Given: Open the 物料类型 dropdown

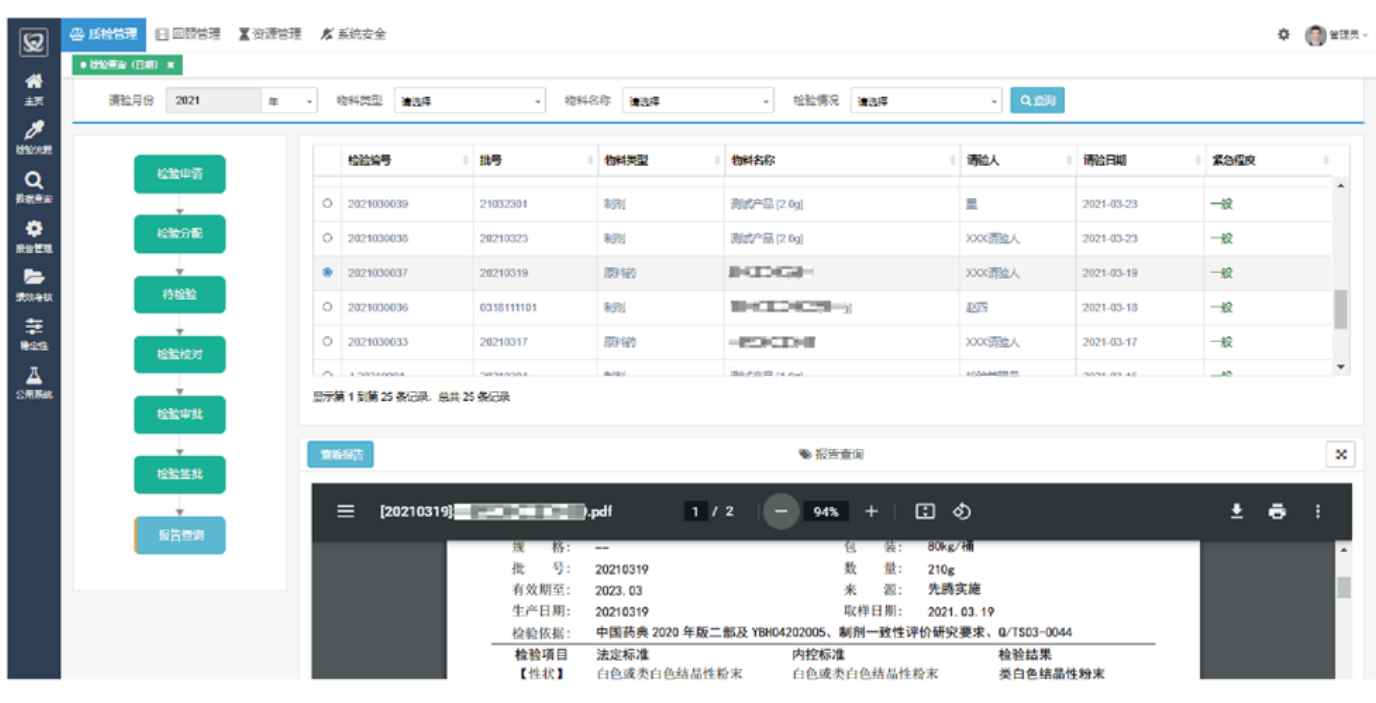Looking at the screenshot, I should [470, 101].
